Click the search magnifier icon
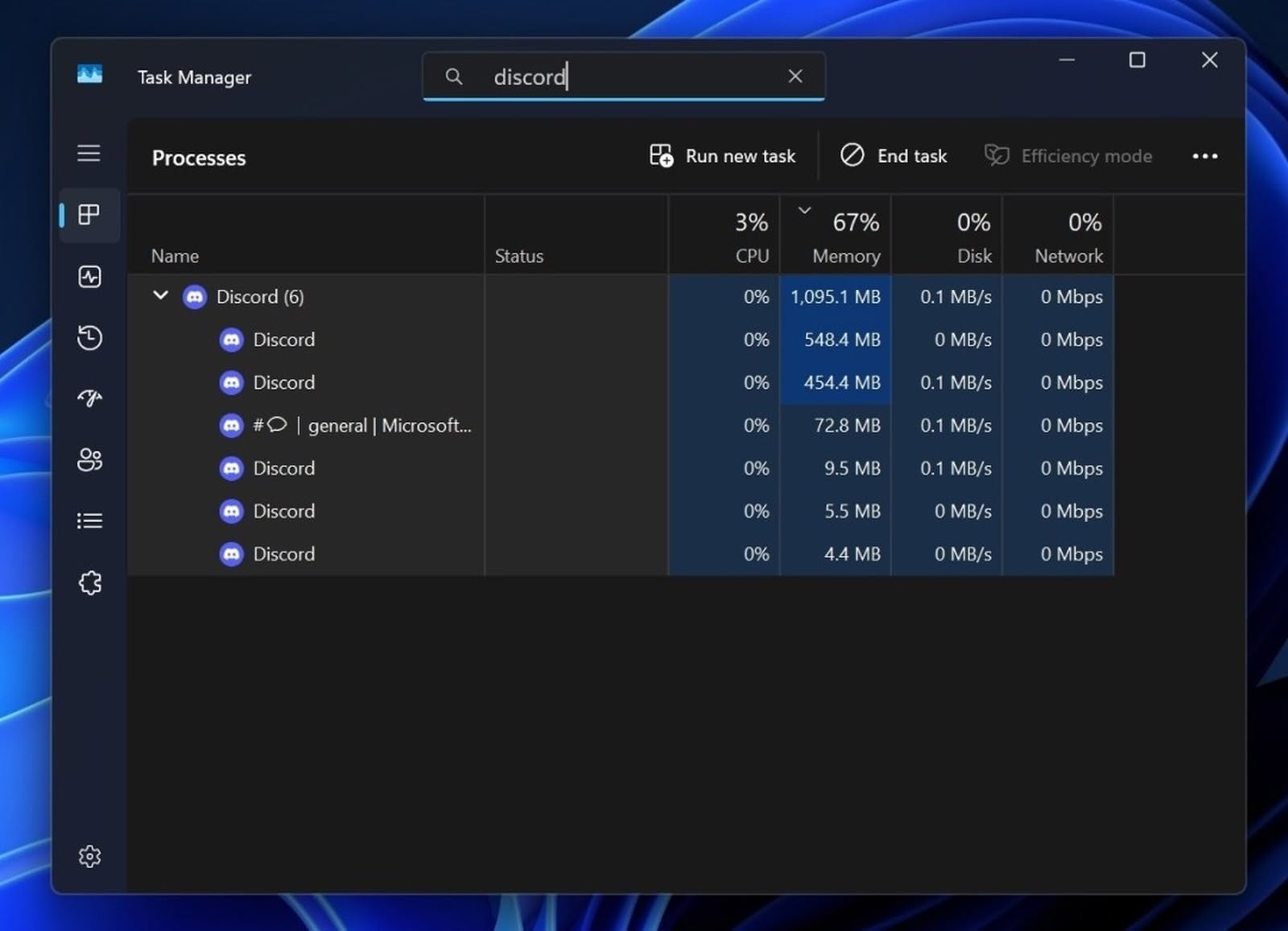The height and width of the screenshot is (931, 1288). tap(453, 76)
